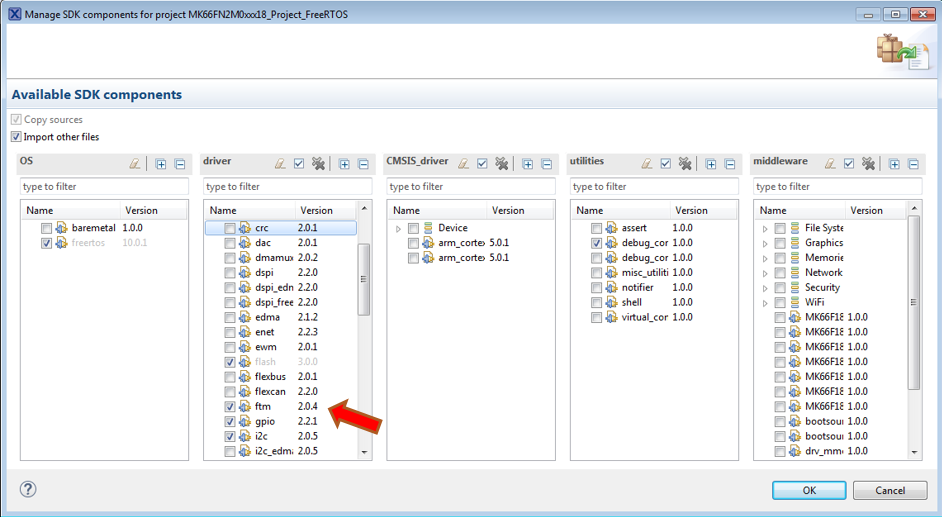Viewport: 942px width, 517px height.
Task: Check all middleware components icon
Action: point(849,163)
